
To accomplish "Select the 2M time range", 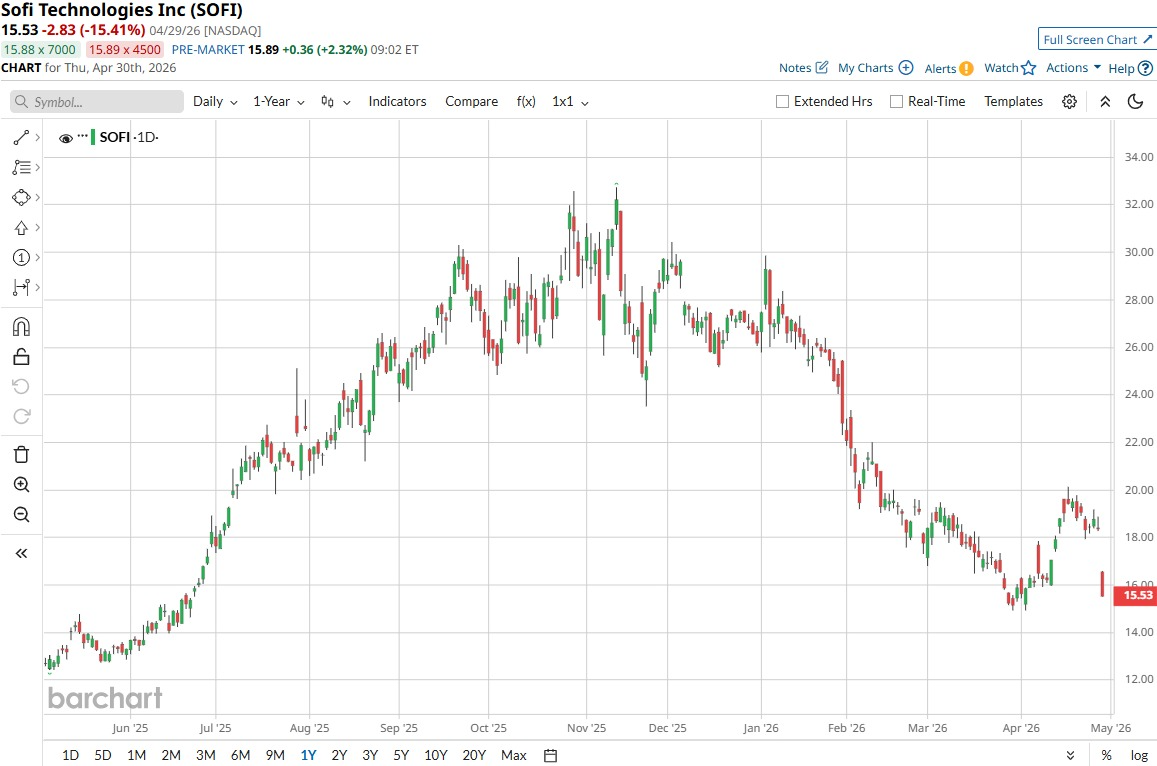I will pos(171,755).
